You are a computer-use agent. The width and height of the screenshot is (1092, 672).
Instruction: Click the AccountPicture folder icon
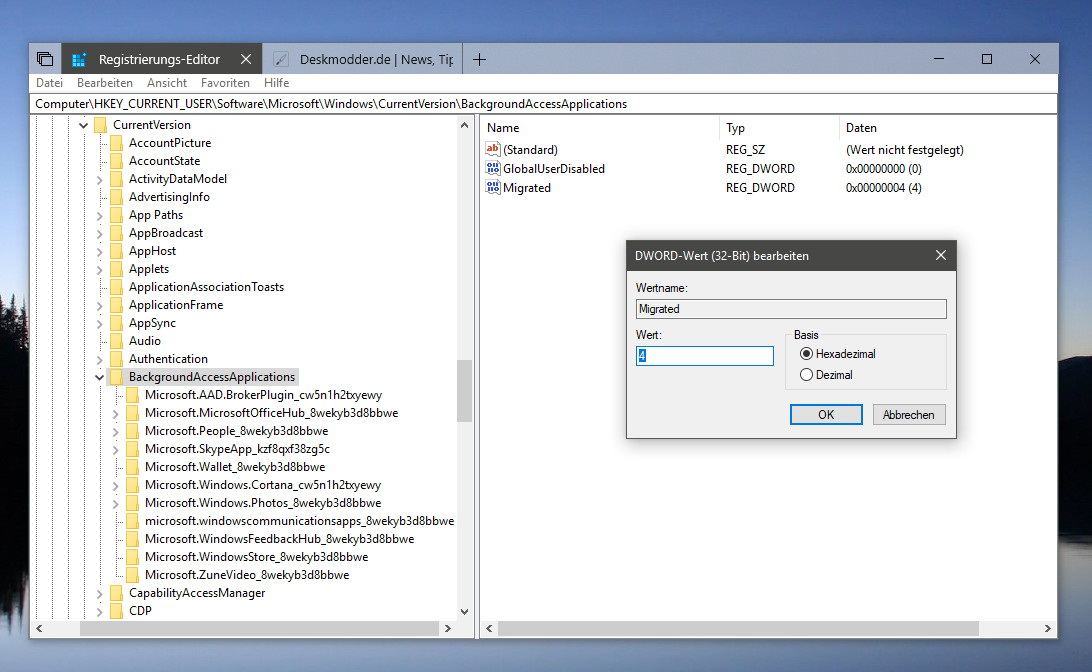coord(116,143)
